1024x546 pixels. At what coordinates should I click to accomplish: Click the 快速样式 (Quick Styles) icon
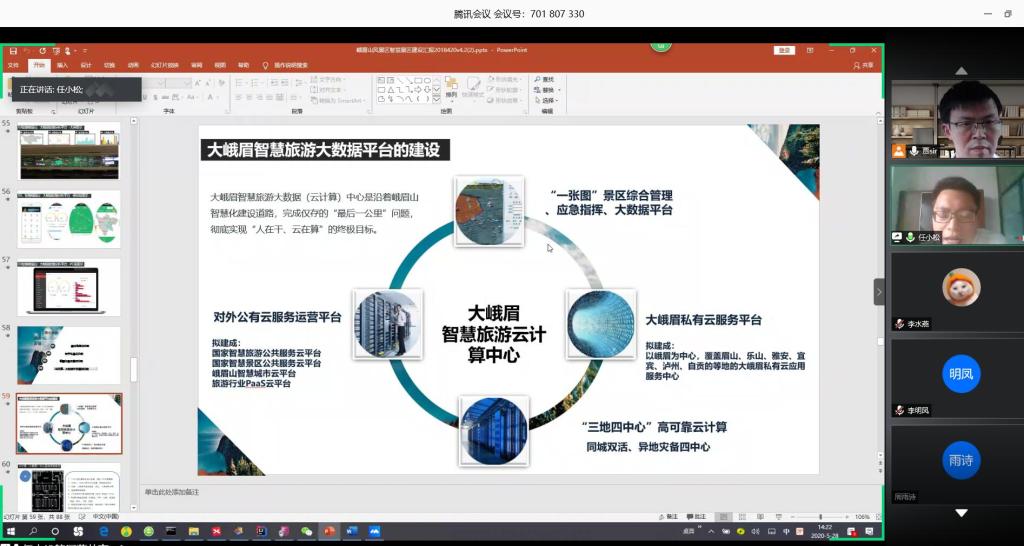point(473,88)
